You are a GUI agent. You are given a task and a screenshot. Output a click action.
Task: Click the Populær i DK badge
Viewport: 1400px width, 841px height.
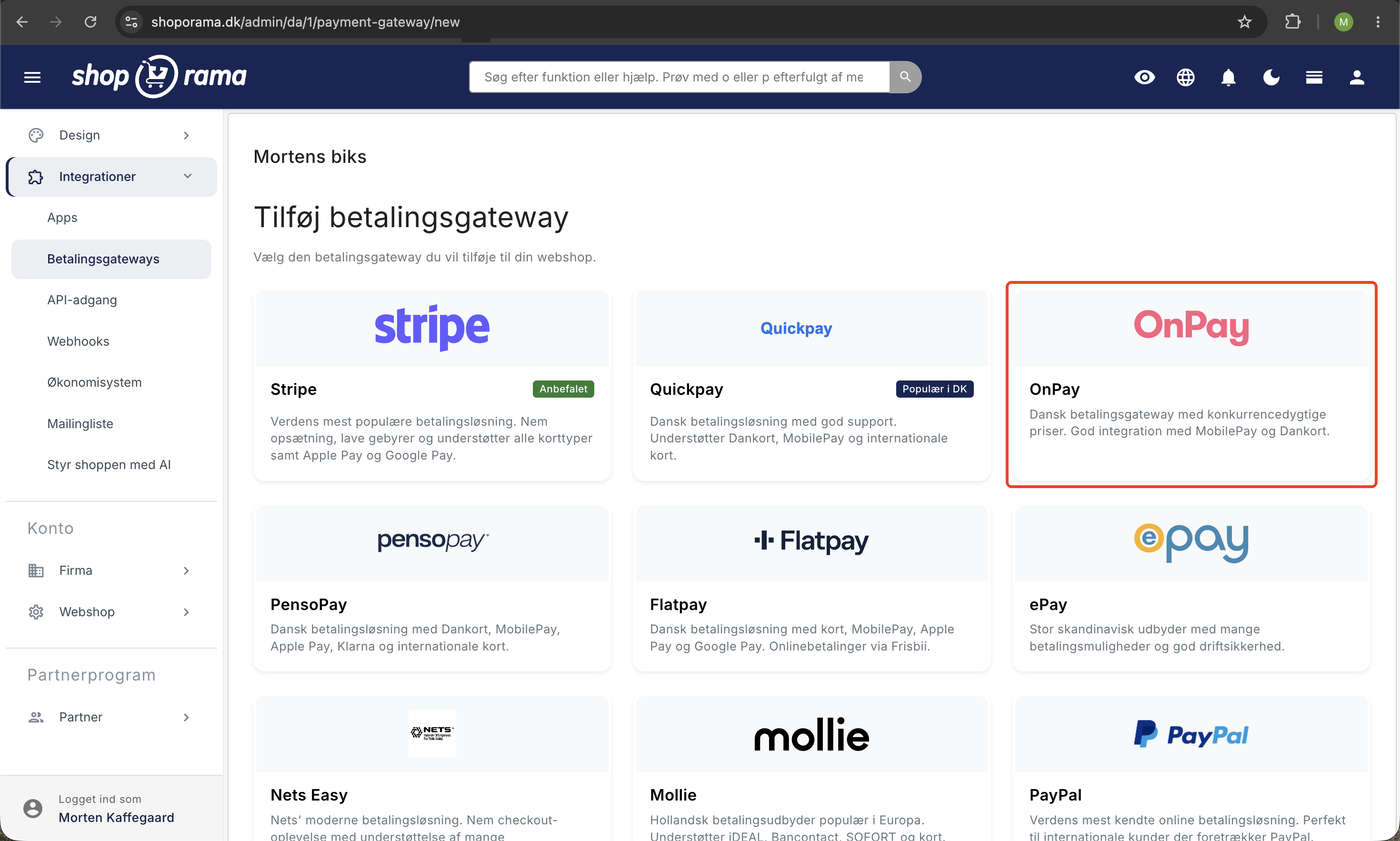pyautogui.click(x=935, y=389)
